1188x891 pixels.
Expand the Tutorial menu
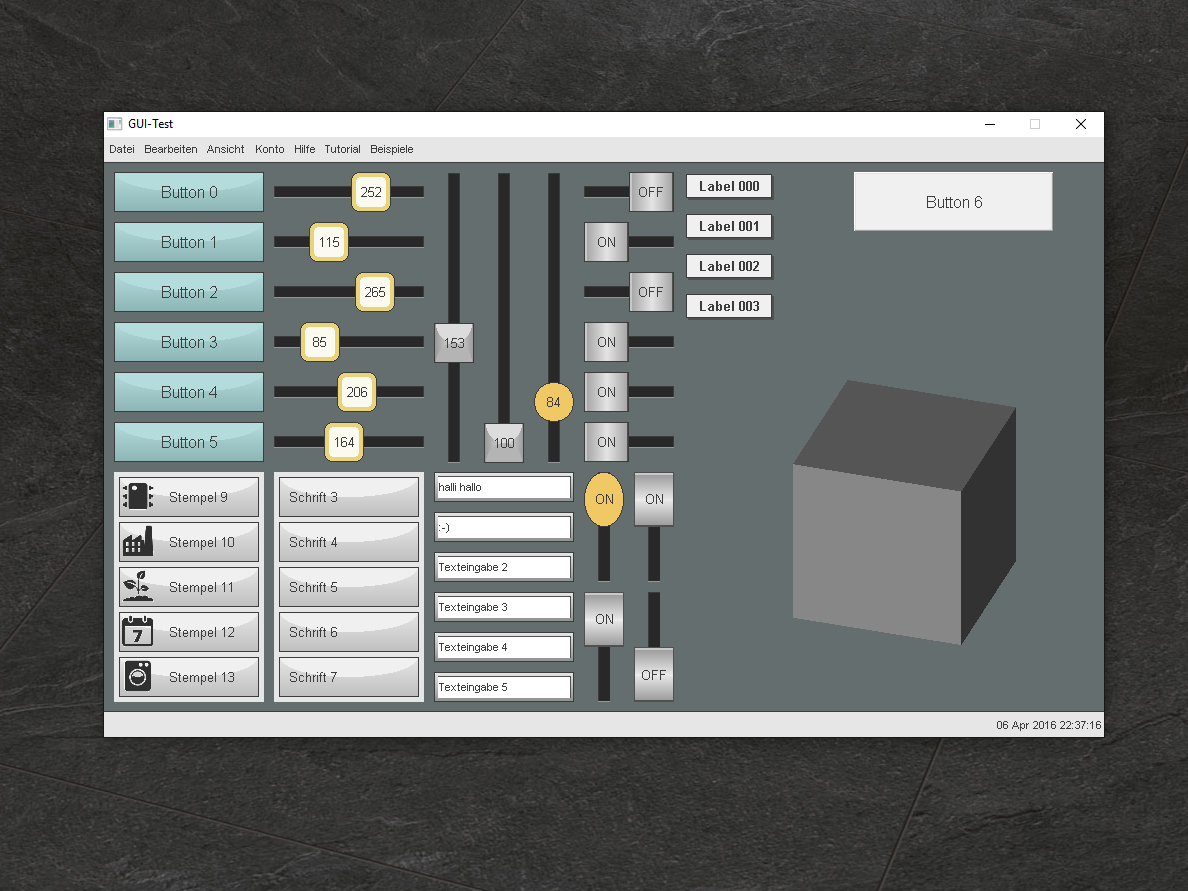click(342, 149)
